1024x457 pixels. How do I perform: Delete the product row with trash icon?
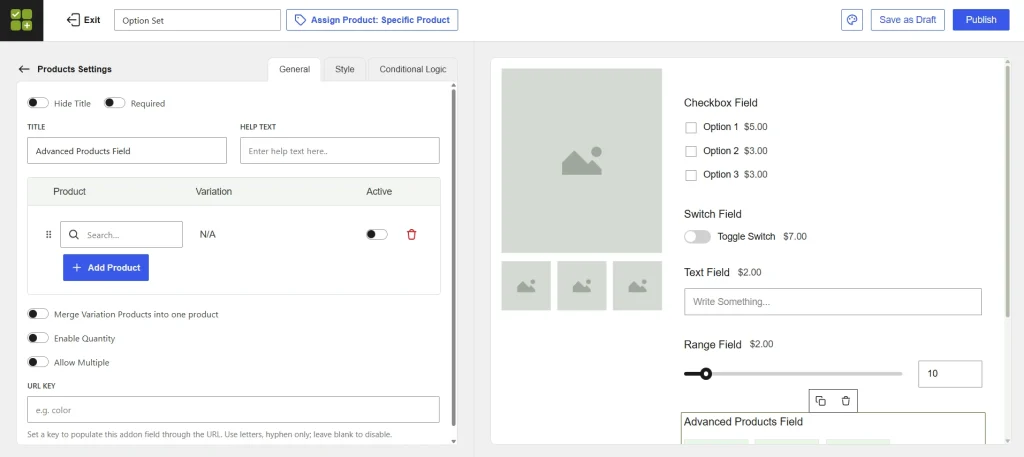click(411, 234)
